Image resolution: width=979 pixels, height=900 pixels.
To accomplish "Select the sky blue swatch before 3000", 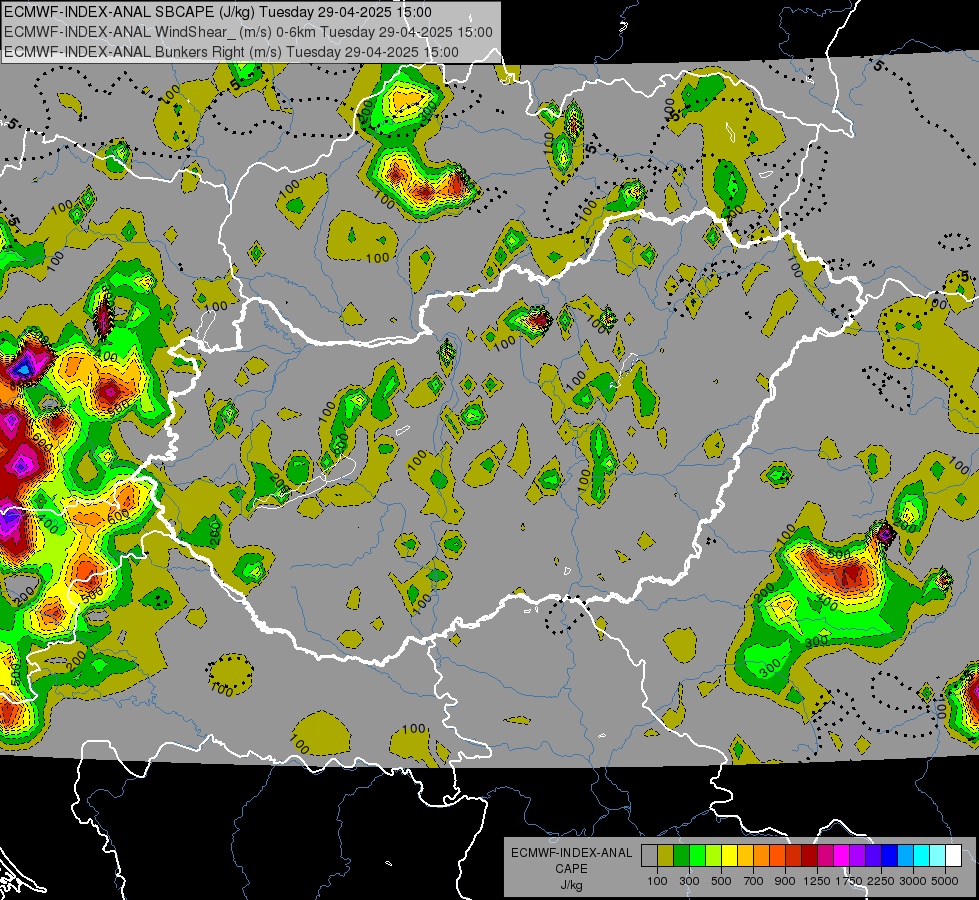I will [x=905, y=855].
